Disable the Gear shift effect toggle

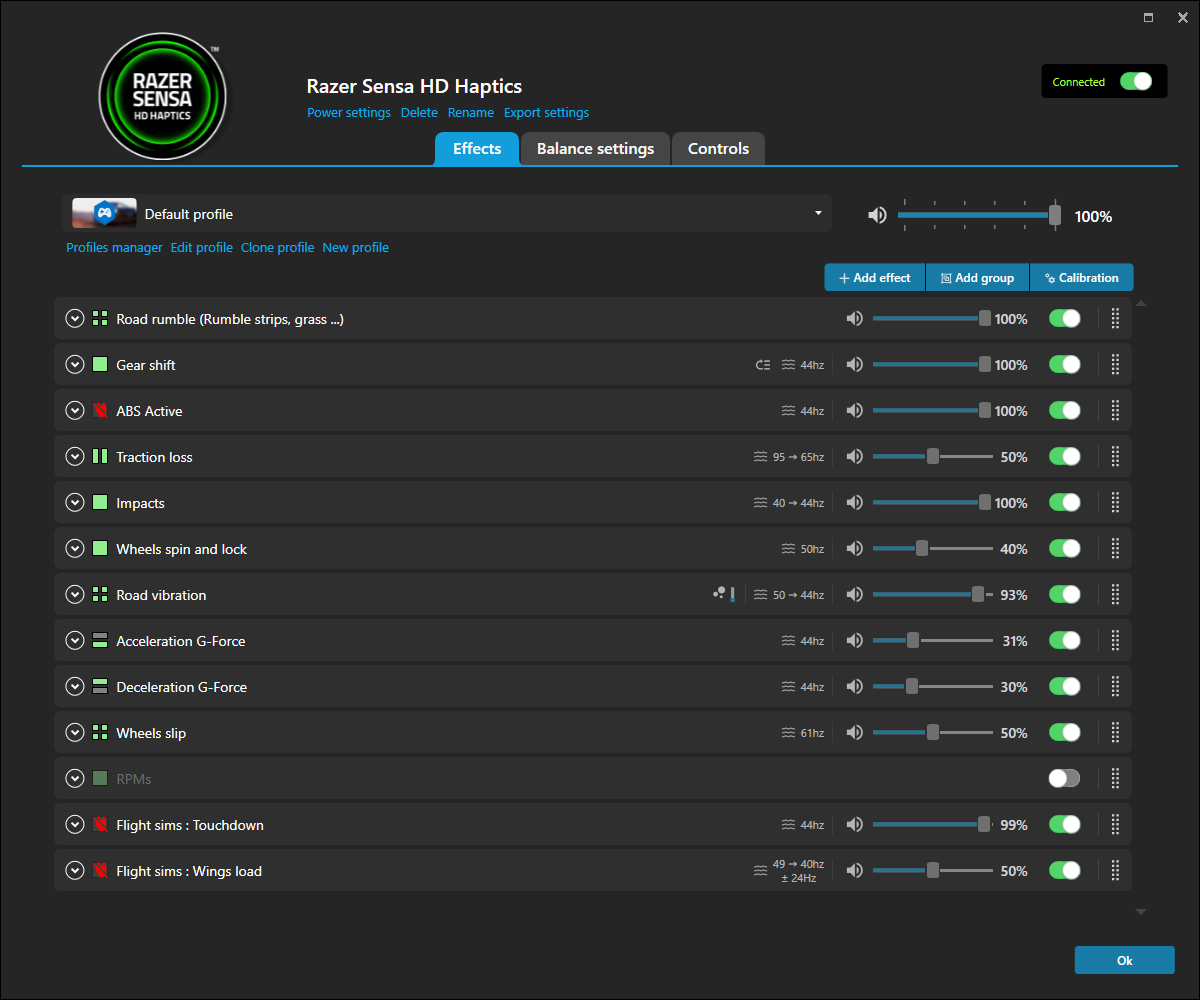tap(1065, 365)
